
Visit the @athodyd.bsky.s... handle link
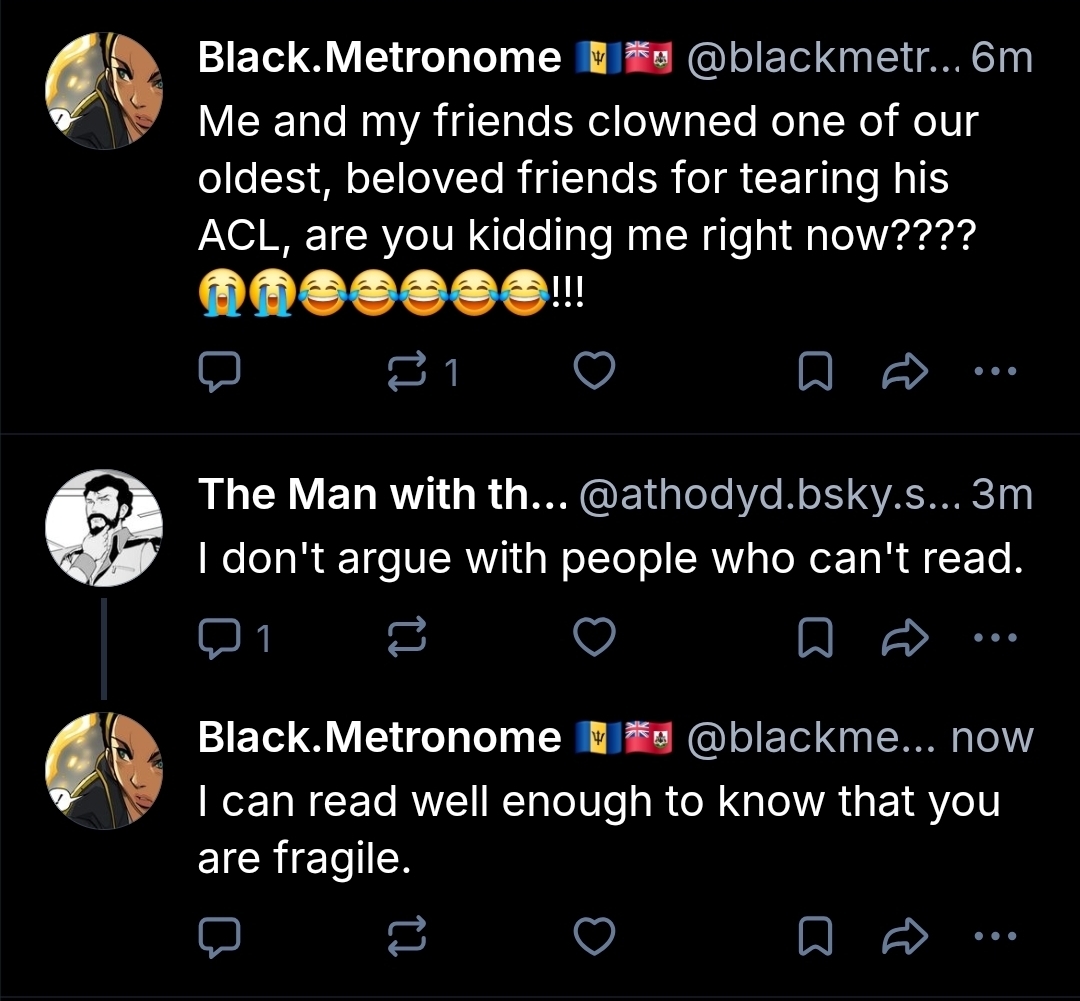pyautogui.click(x=768, y=494)
